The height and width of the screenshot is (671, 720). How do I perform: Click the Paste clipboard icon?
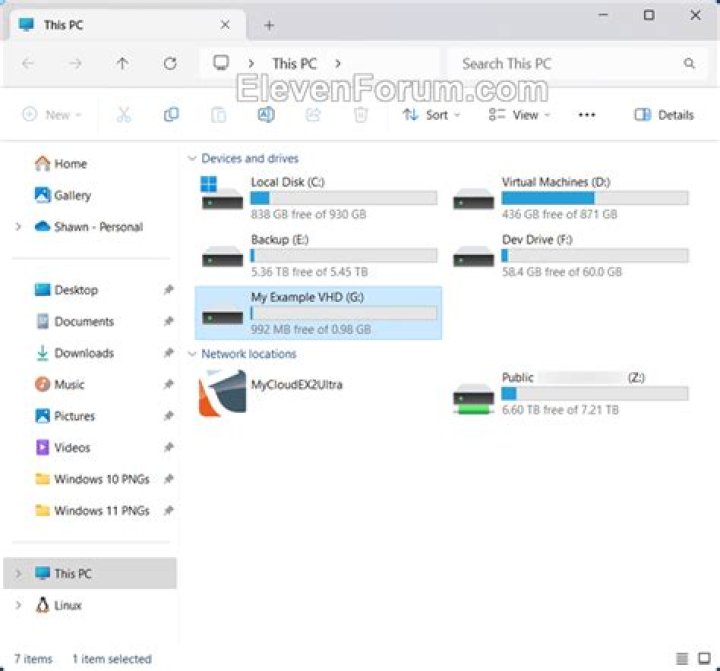click(x=219, y=114)
